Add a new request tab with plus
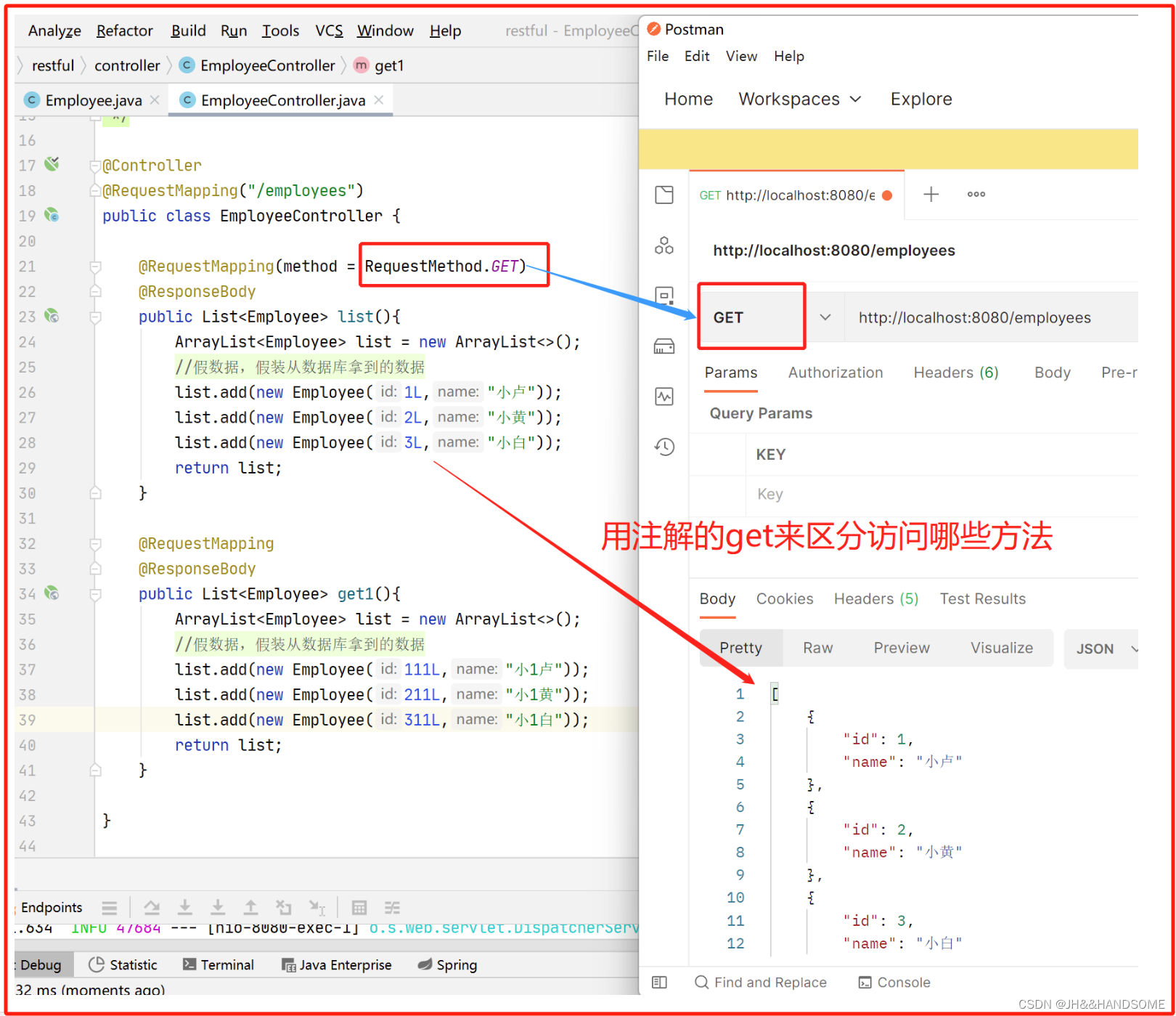1176x1016 pixels. point(931,194)
